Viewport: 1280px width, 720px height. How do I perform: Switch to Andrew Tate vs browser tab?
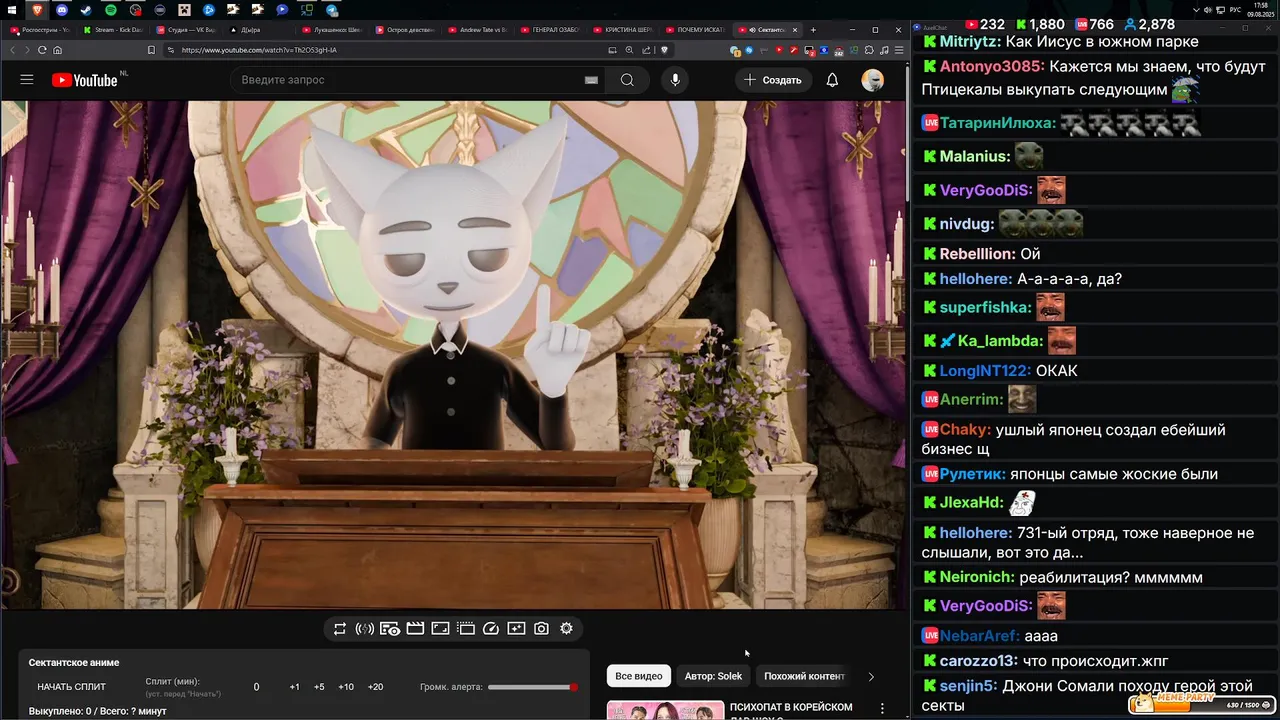point(478,30)
